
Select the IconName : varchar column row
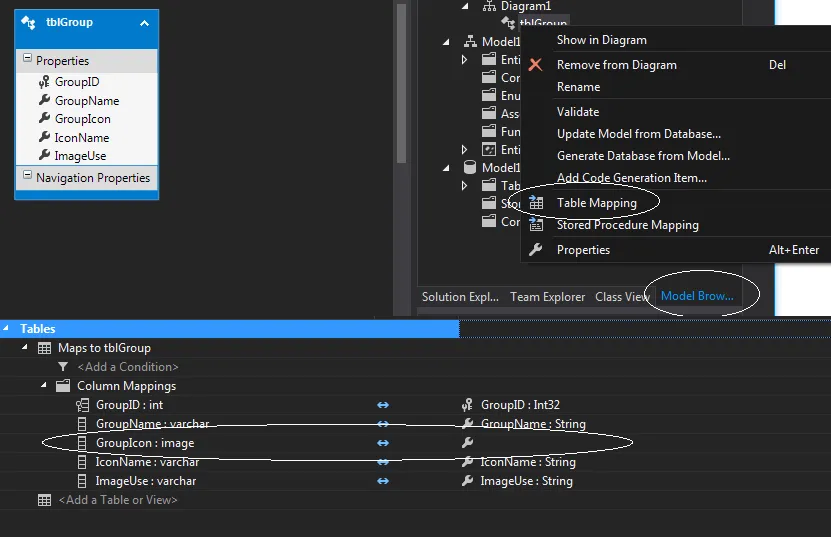(147, 462)
